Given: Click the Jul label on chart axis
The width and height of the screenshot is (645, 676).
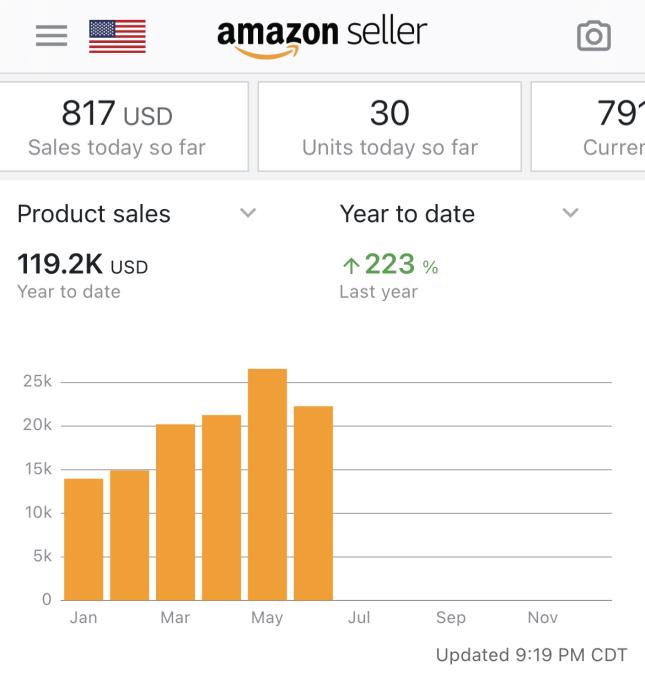Looking at the screenshot, I should 359,617.
